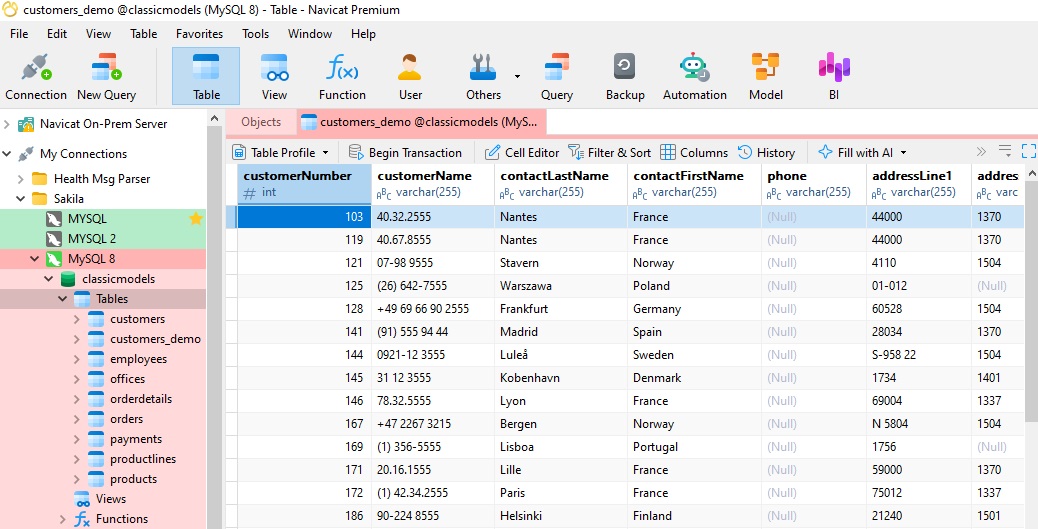This screenshot has width=1038, height=529.
Task: Click the contactLastName column header
Action: click(561, 183)
